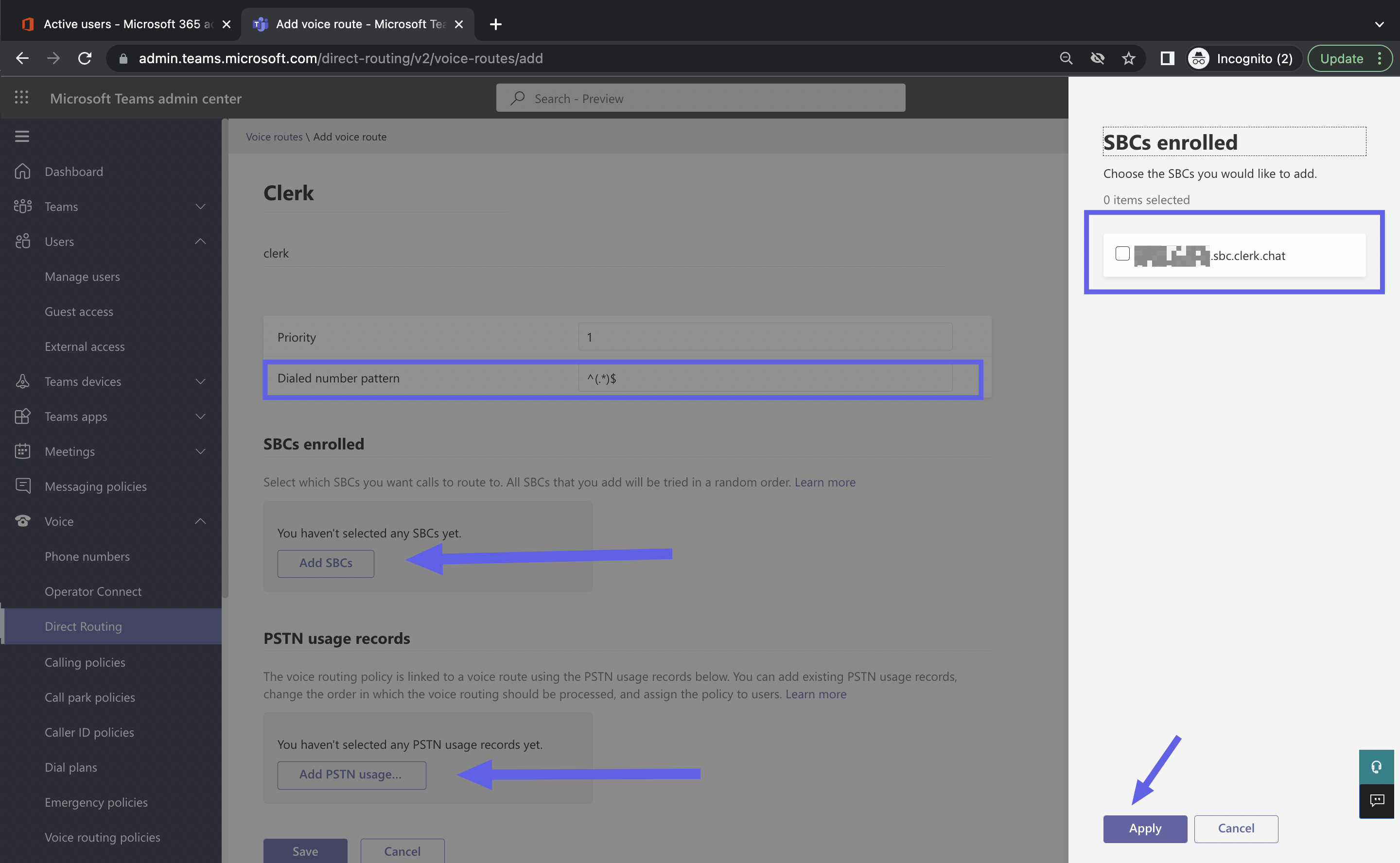Open the app launcher waffle icon

[22, 98]
